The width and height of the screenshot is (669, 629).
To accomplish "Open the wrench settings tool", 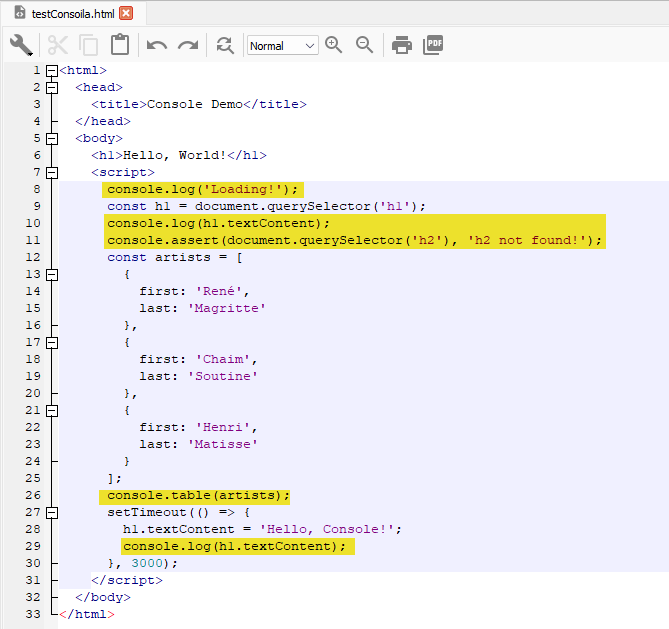I will tap(21, 45).
